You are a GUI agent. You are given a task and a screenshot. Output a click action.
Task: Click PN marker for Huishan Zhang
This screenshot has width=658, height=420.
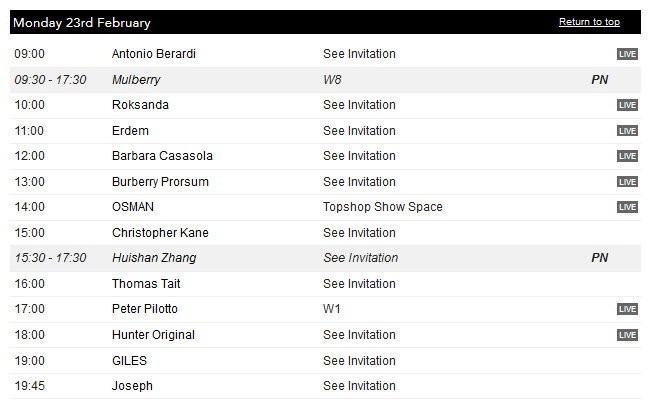(600, 258)
